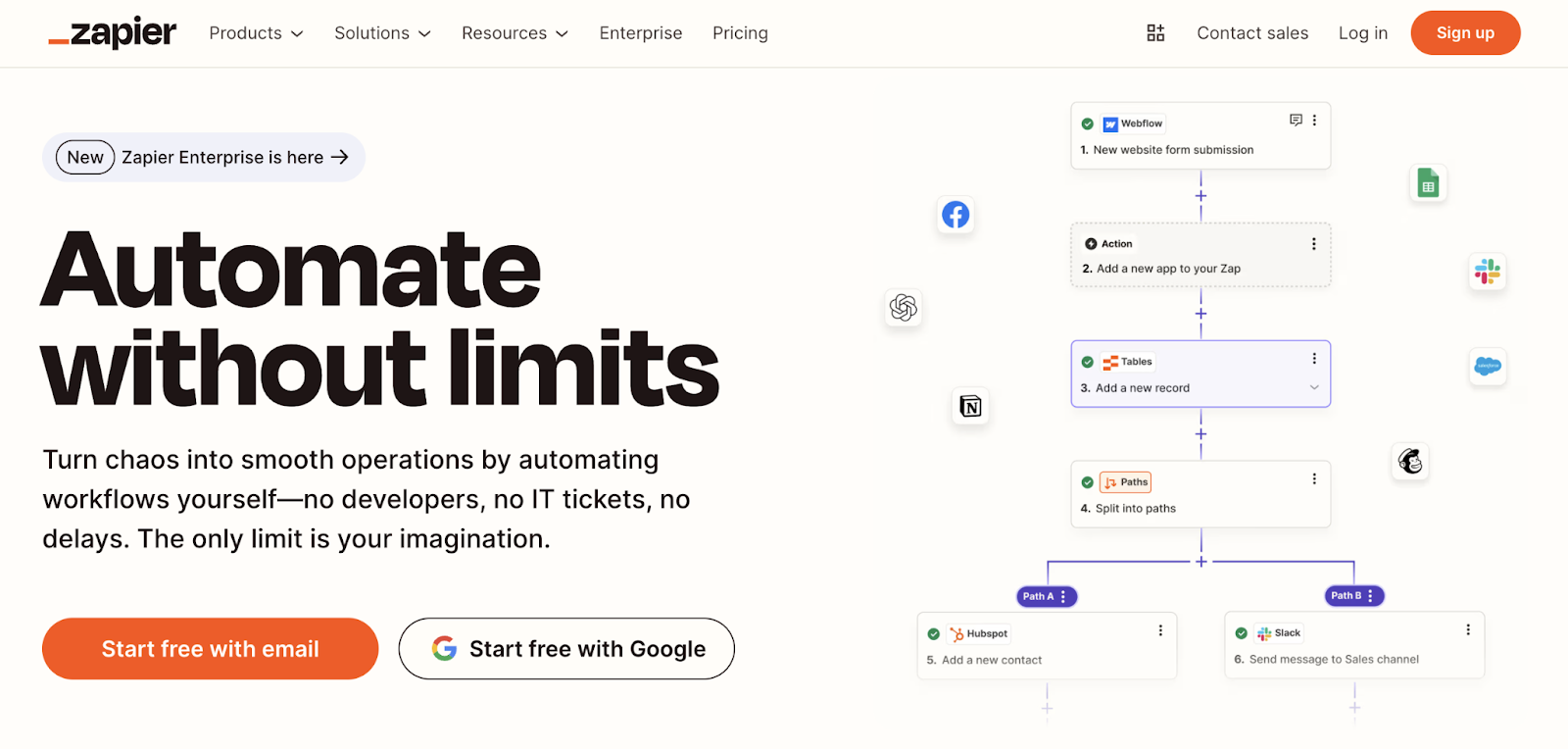The image size is (1568, 749).
Task: Open the Enterprise nav item
Action: (640, 33)
